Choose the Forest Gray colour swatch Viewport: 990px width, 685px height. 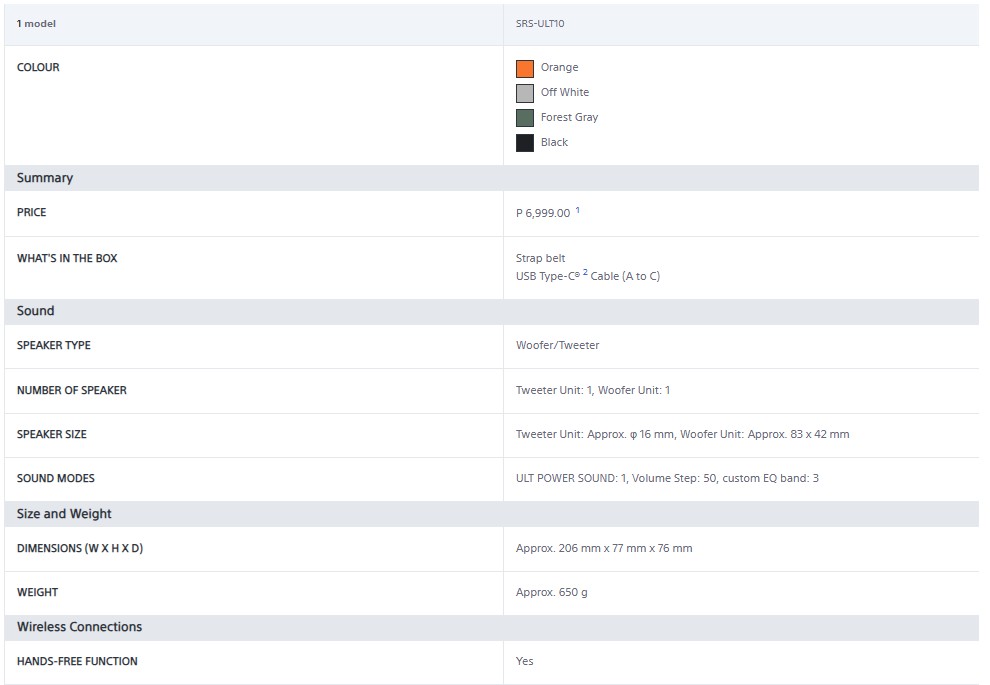[x=525, y=118]
